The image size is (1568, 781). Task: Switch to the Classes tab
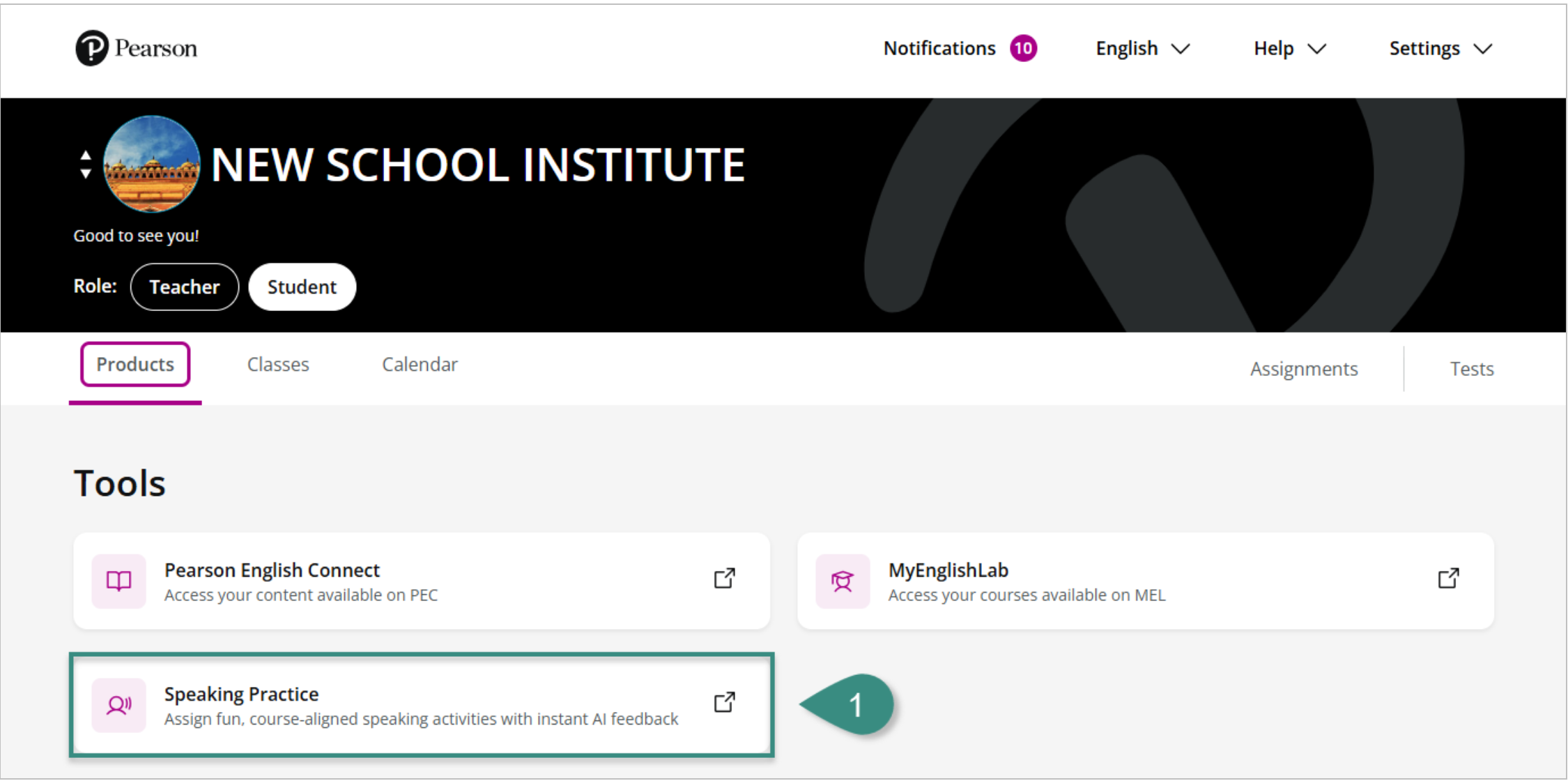click(x=278, y=364)
